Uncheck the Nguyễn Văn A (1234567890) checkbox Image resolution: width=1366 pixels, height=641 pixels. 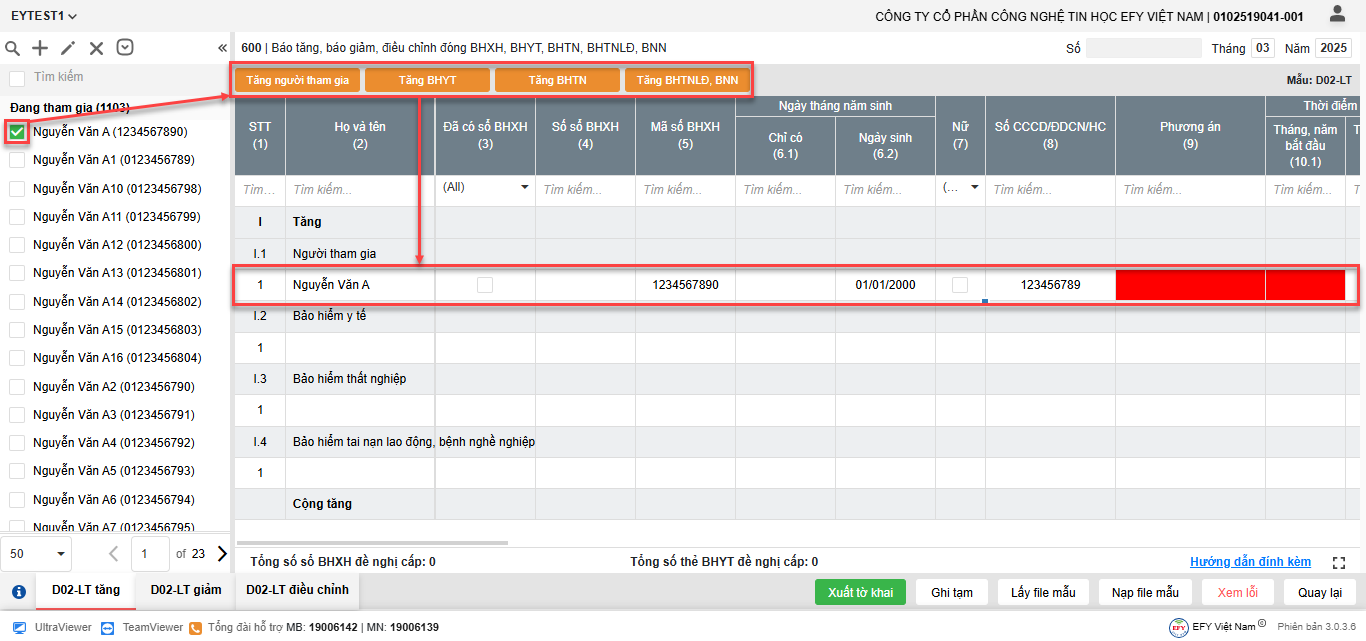[17, 132]
